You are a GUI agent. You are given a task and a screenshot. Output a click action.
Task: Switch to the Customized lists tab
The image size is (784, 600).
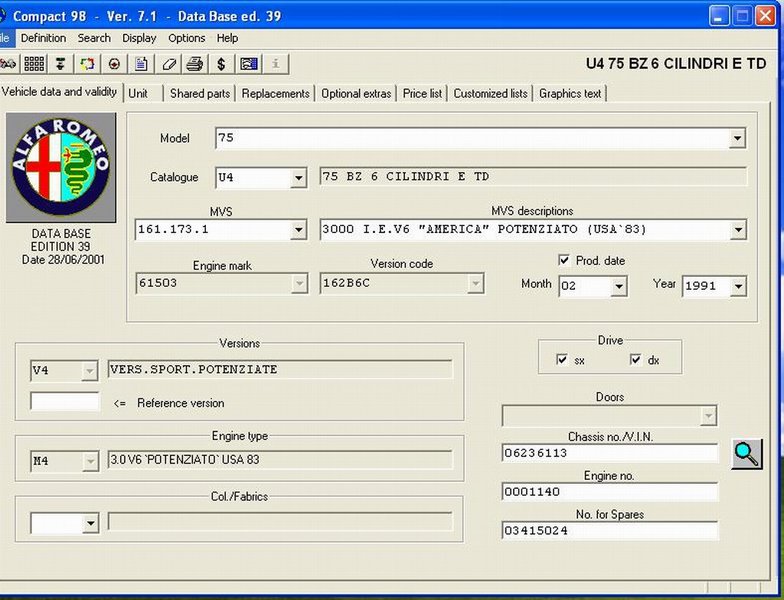click(490, 94)
